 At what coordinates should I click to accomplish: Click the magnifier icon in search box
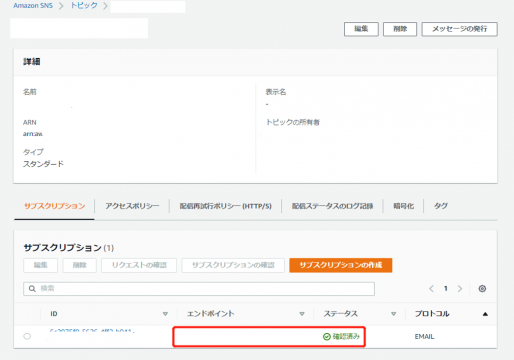pos(32,289)
